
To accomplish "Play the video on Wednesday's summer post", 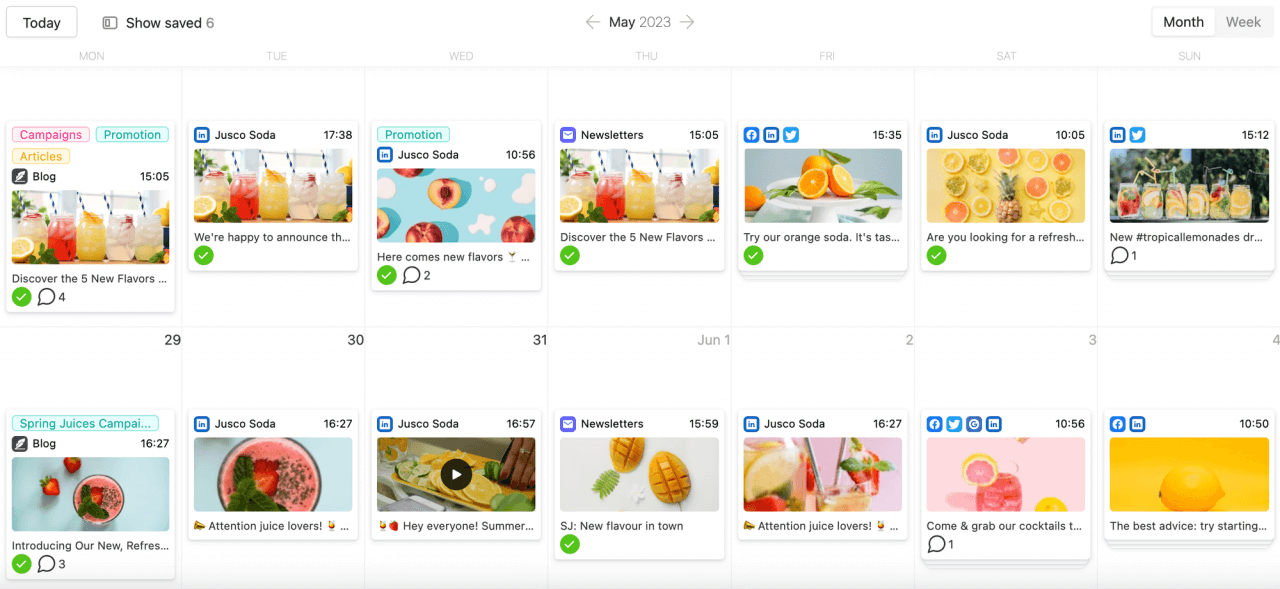I will pyautogui.click(x=456, y=474).
